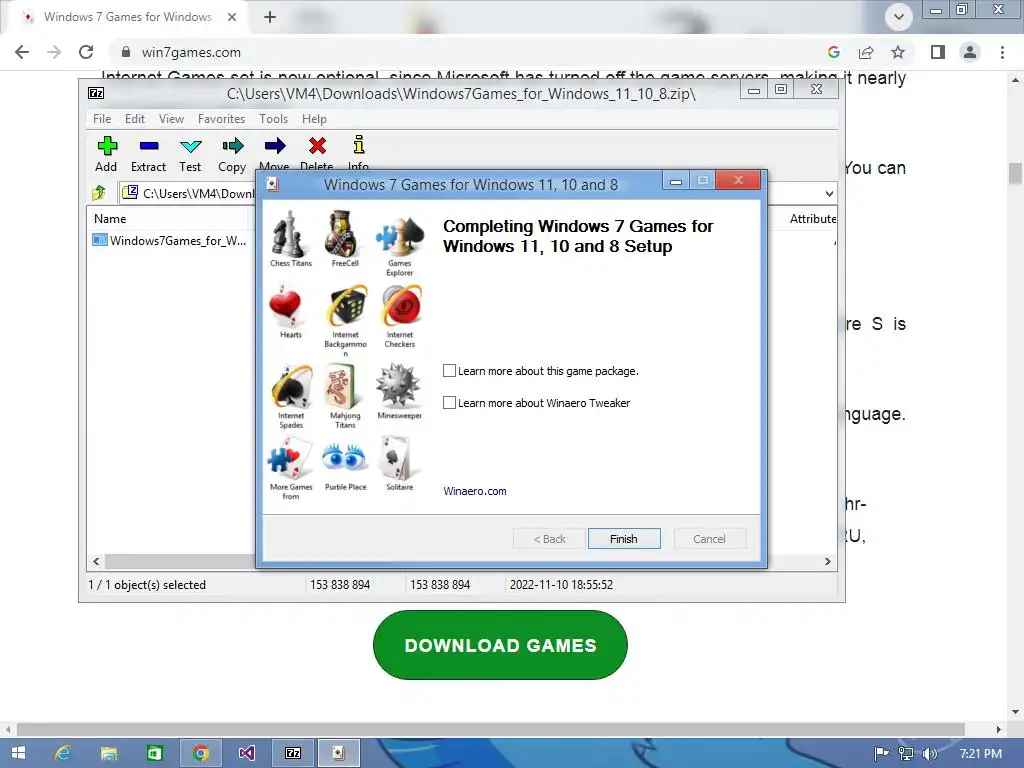The width and height of the screenshot is (1024, 768).
Task: Check 'Learn more about Winaero Tweaker'
Action: (x=449, y=402)
